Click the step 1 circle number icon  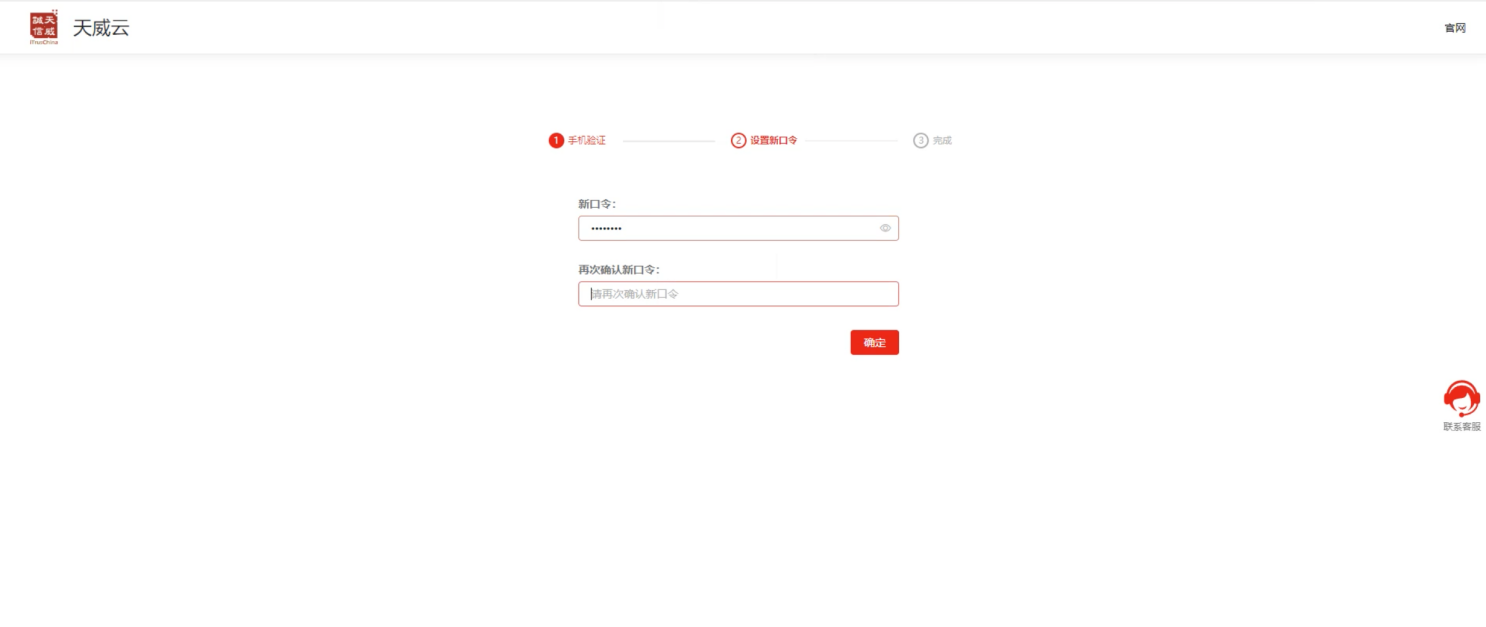tap(556, 141)
